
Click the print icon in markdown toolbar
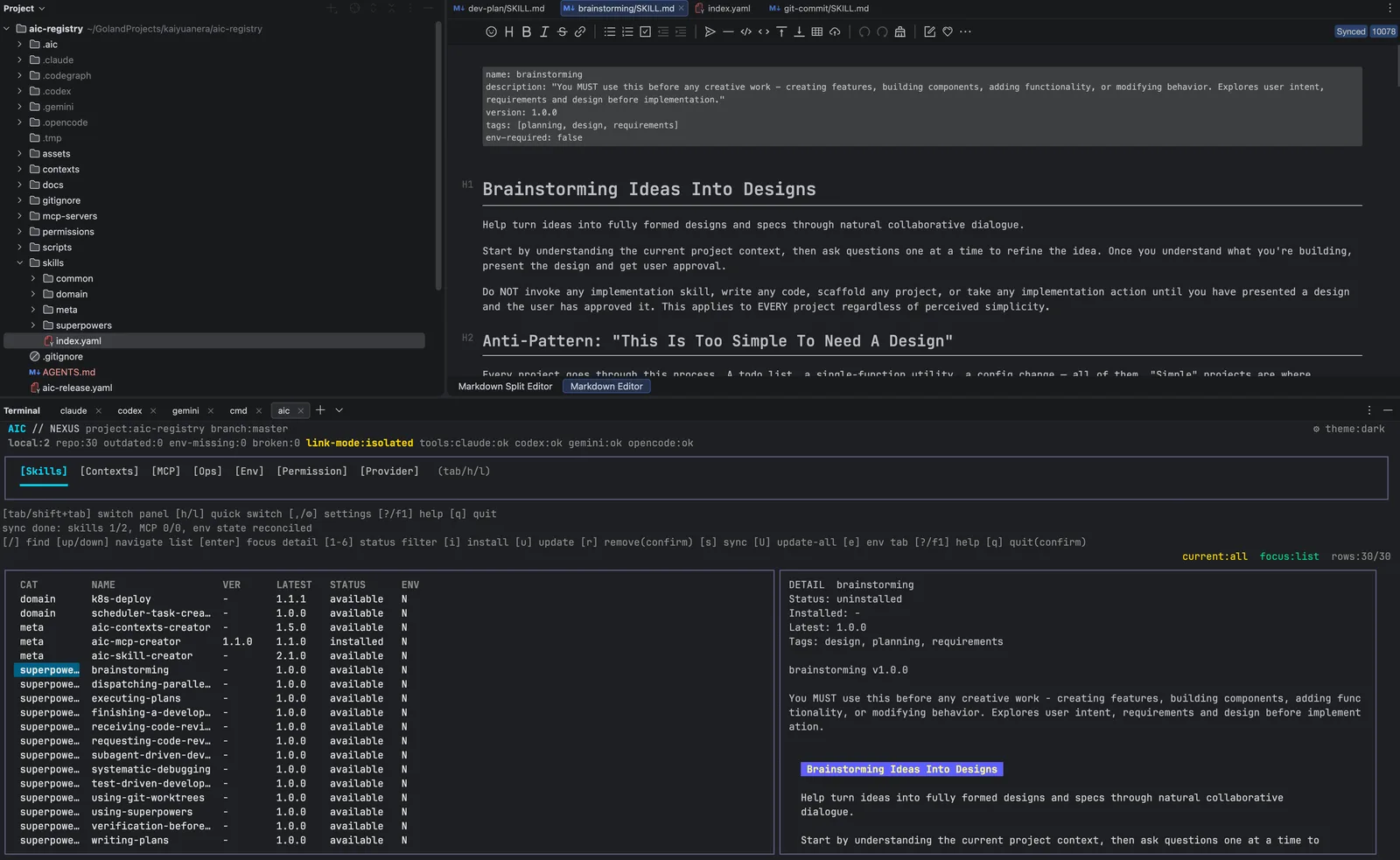pos(899,31)
